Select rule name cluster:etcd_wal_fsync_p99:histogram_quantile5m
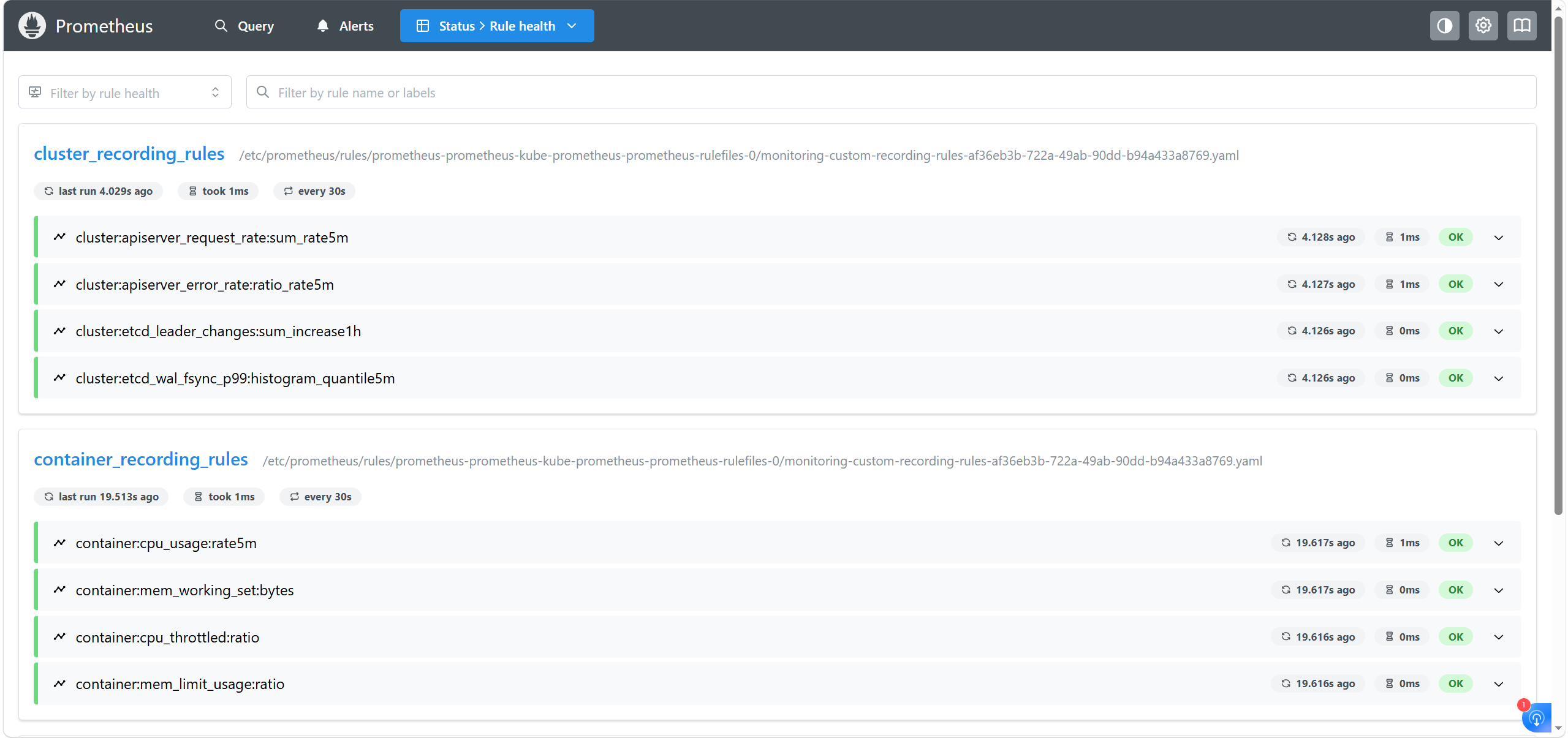 pyautogui.click(x=235, y=378)
